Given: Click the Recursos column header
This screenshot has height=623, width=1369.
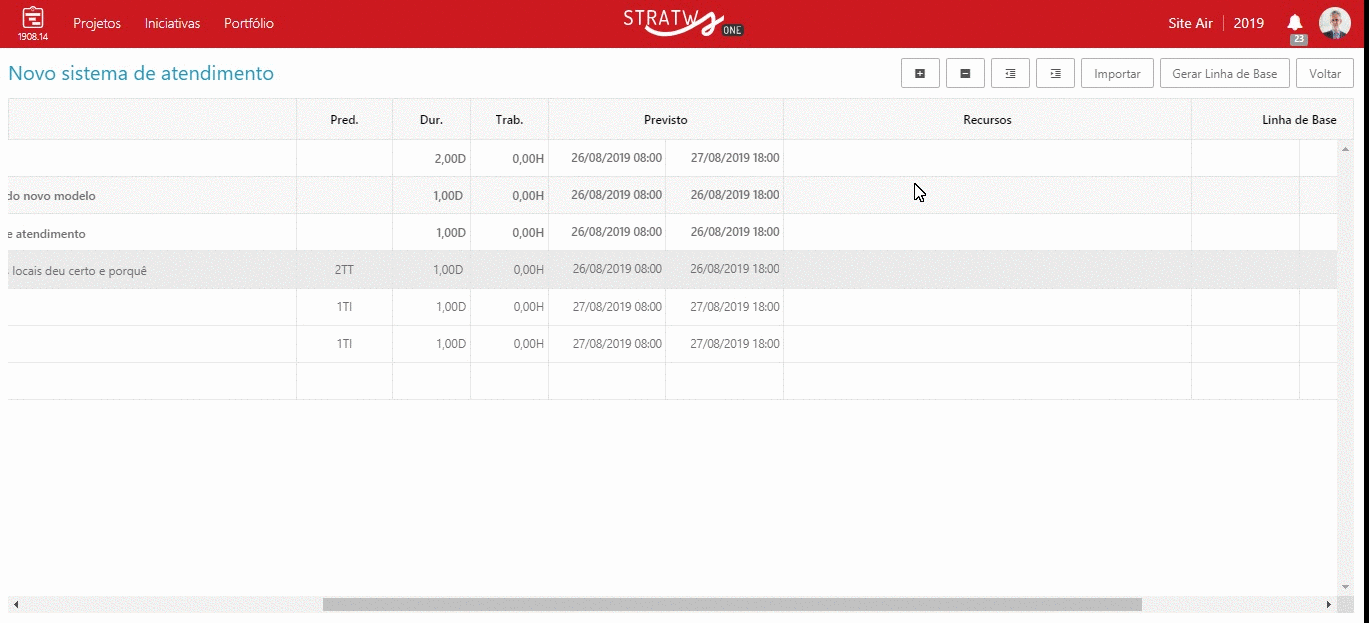Looking at the screenshot, I should tap(987, 120).
